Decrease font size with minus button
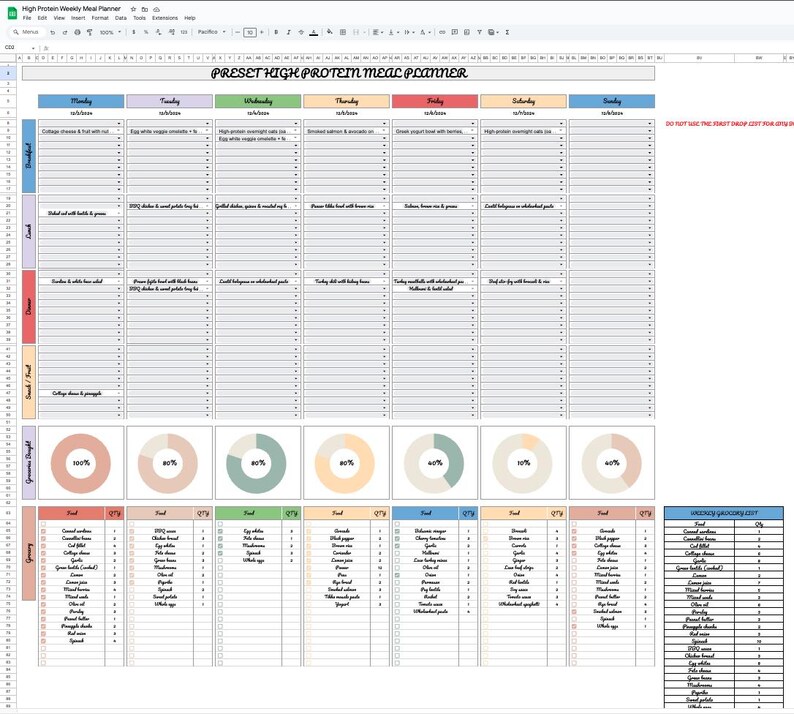 (237, 32)
